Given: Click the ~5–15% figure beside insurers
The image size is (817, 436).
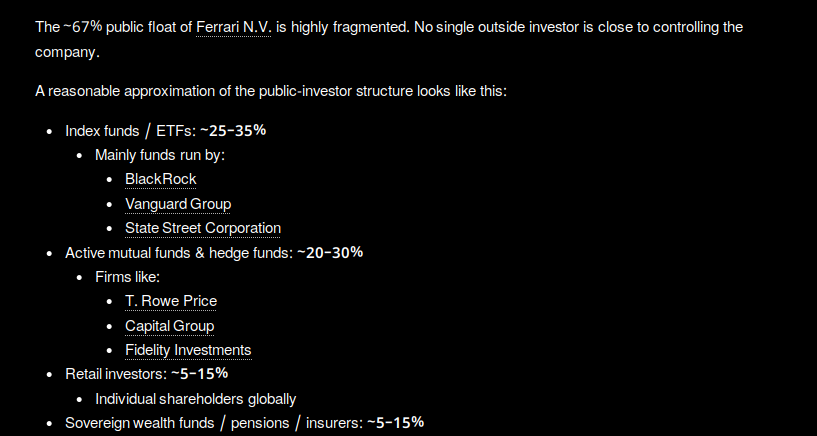Looking at the screenshot, I should pos(395,423).
